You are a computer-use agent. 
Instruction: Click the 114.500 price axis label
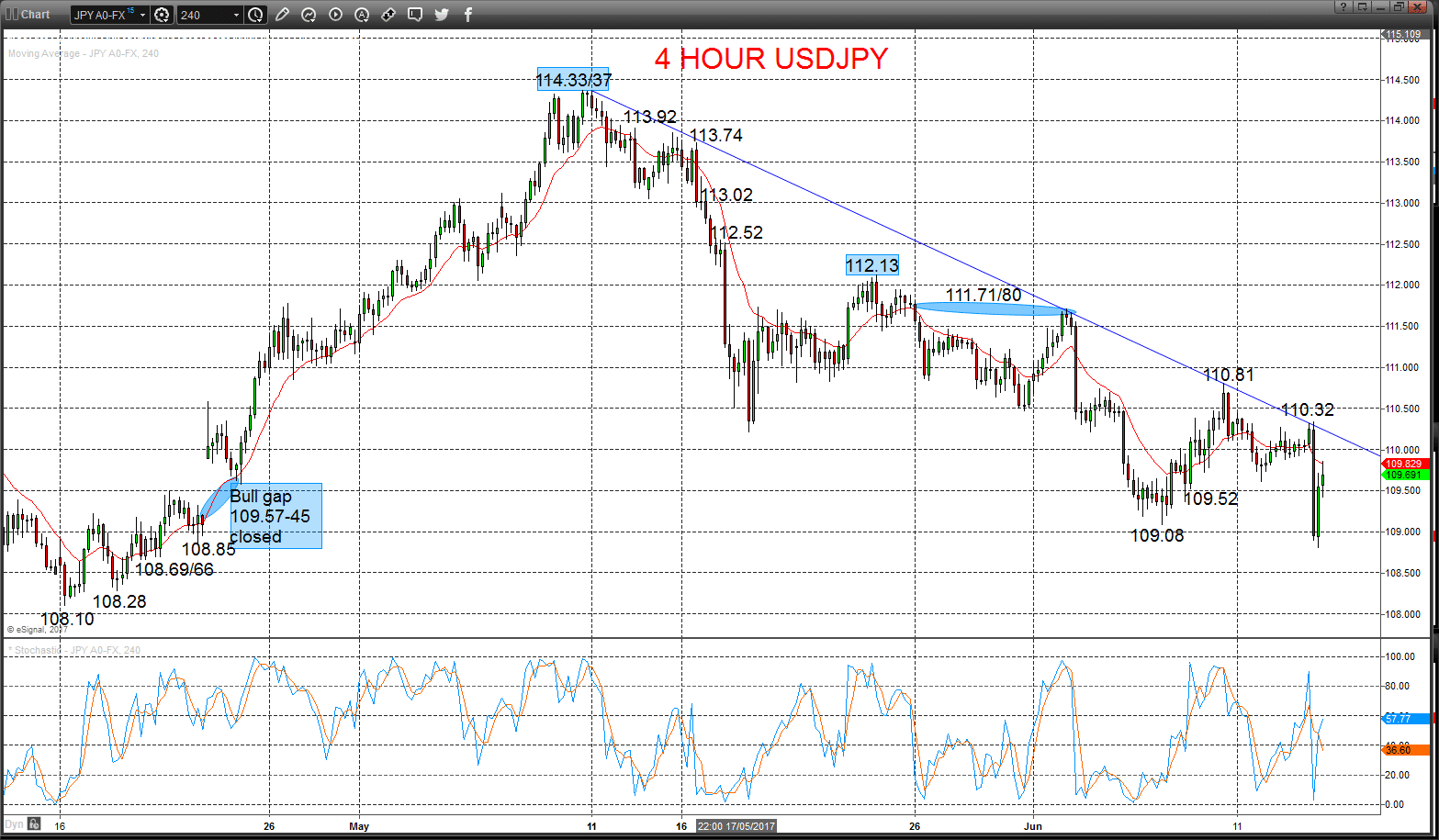[1402, 80]
